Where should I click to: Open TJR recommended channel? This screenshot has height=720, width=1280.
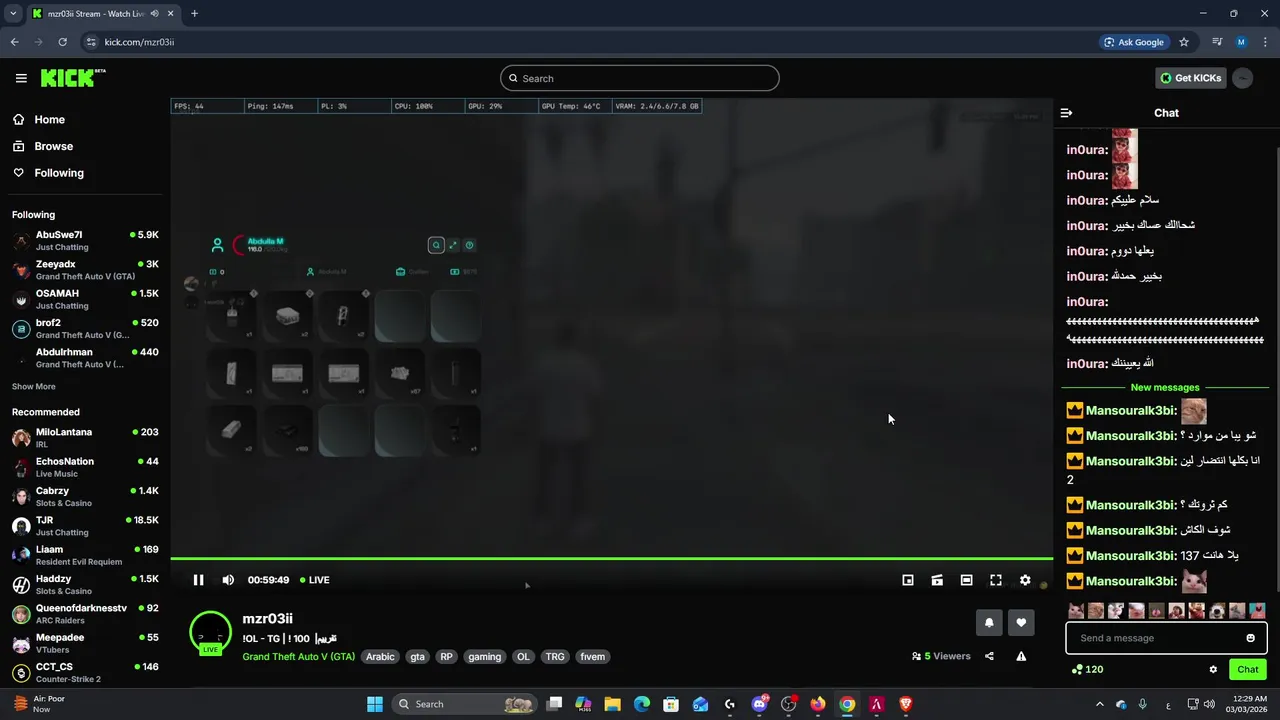[85, 526]
